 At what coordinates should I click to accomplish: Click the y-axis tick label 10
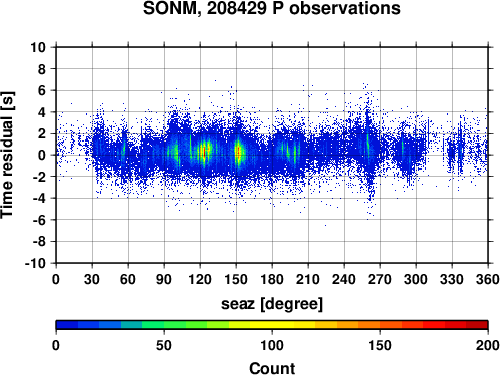[38, 47]
